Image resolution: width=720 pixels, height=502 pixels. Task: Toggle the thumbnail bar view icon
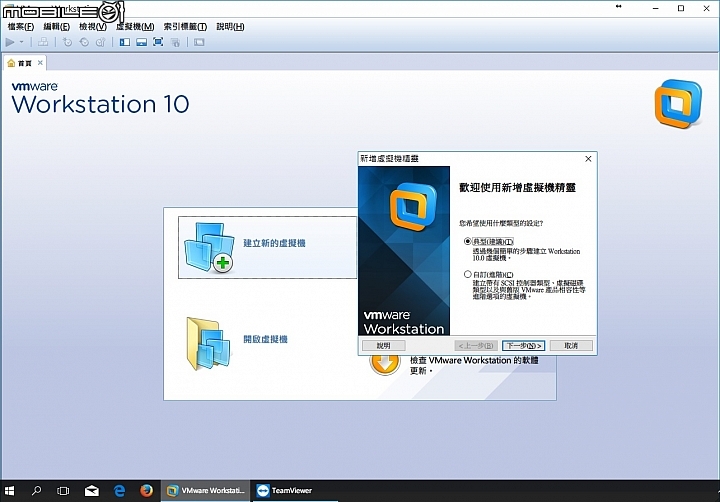pos(141,42)
